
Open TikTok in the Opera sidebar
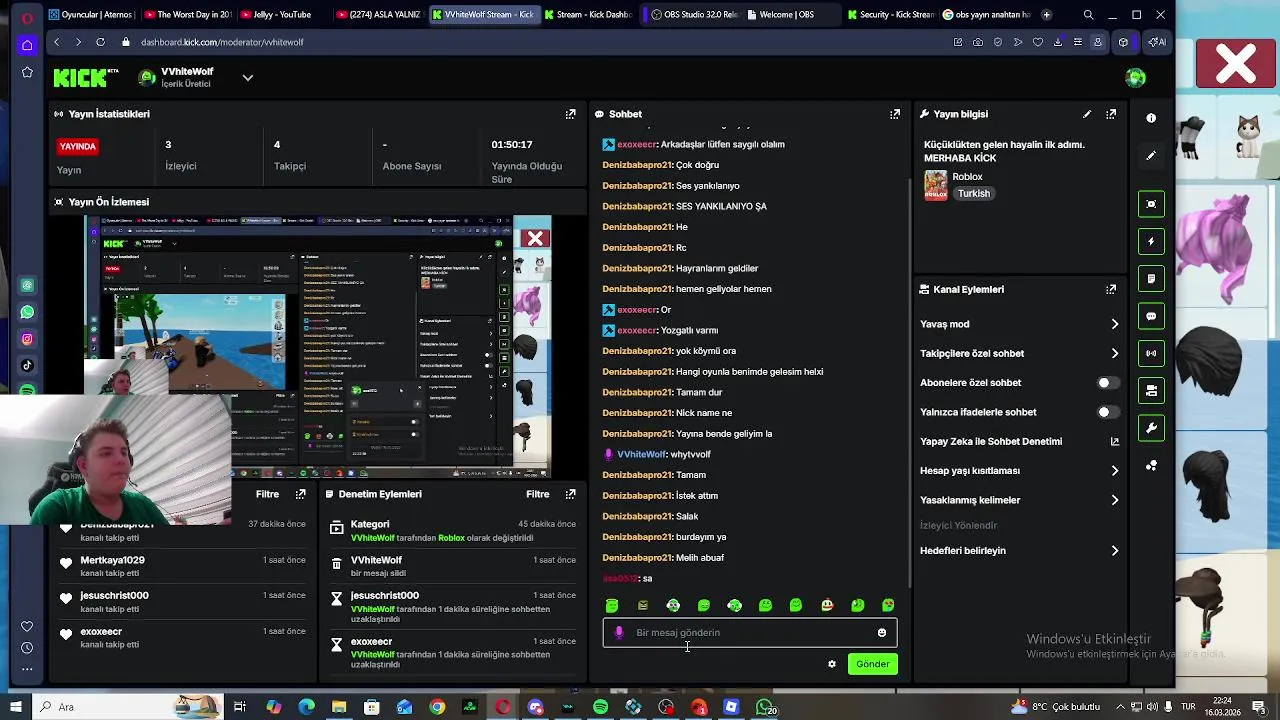[27, 365]
